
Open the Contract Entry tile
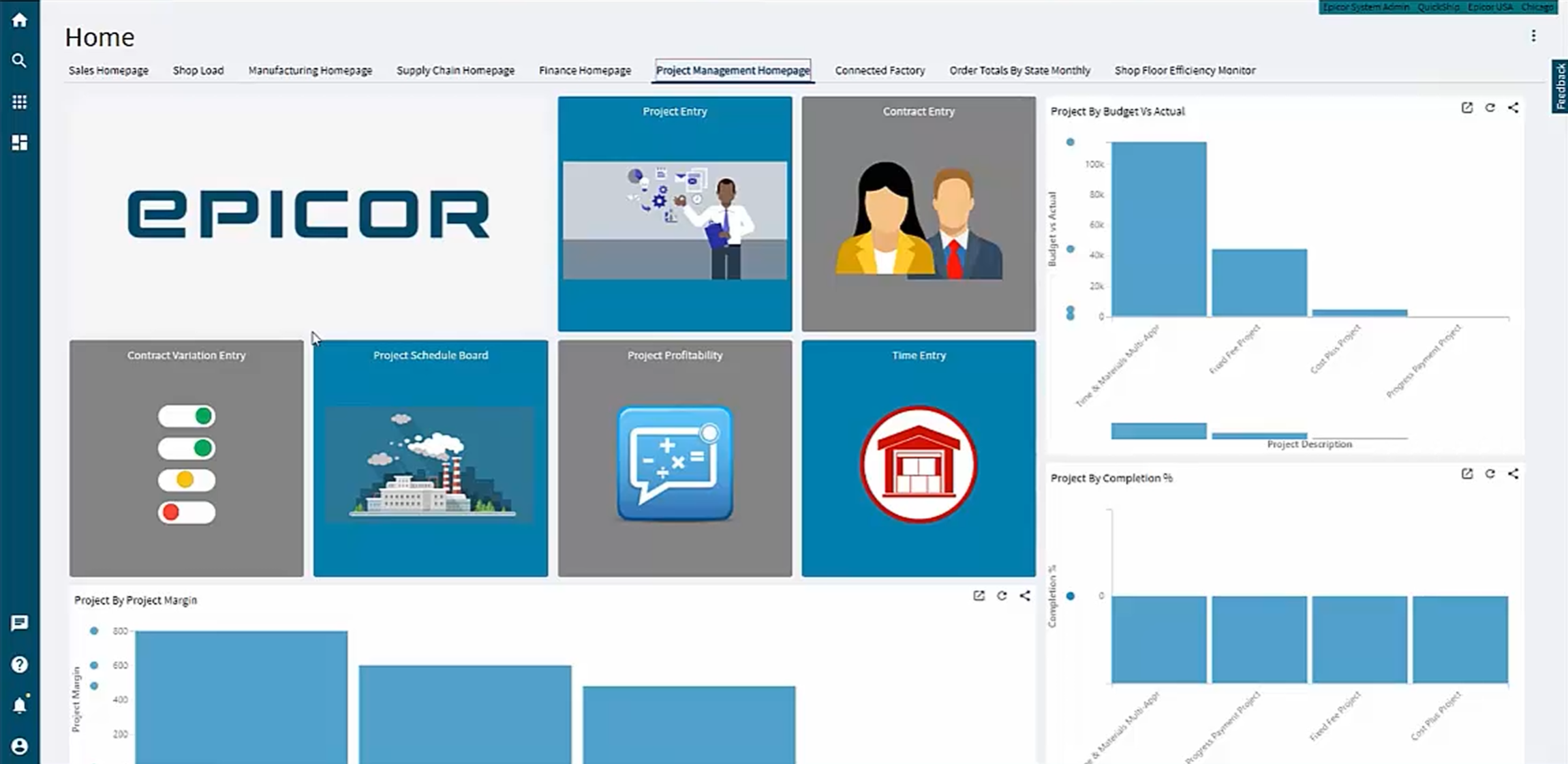click(919, 214)
